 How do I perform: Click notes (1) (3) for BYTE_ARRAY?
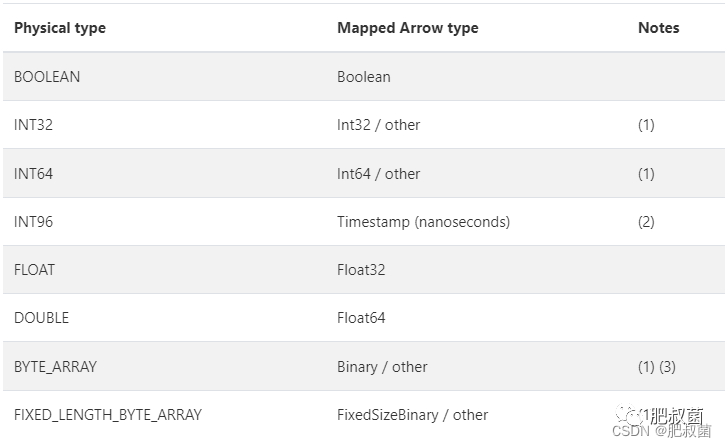(657, 367)
